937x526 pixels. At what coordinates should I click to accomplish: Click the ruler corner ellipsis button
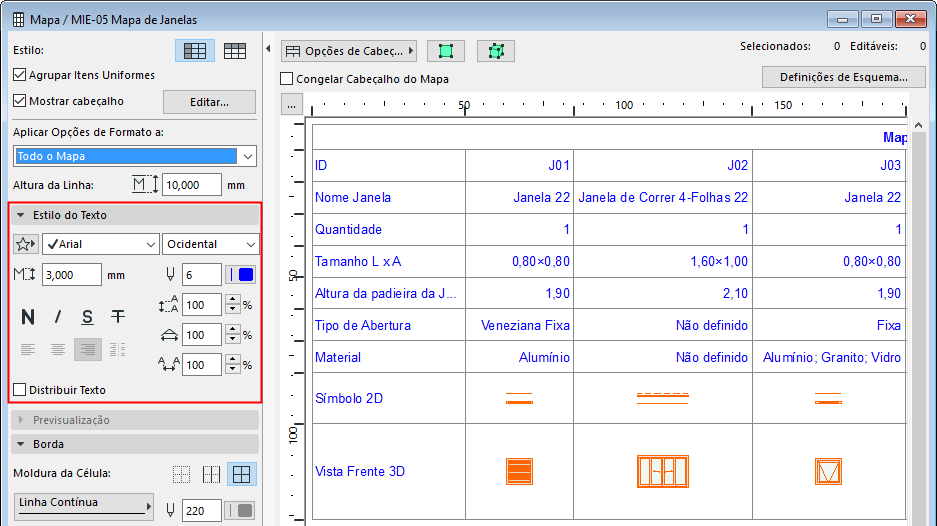[292, 105]
